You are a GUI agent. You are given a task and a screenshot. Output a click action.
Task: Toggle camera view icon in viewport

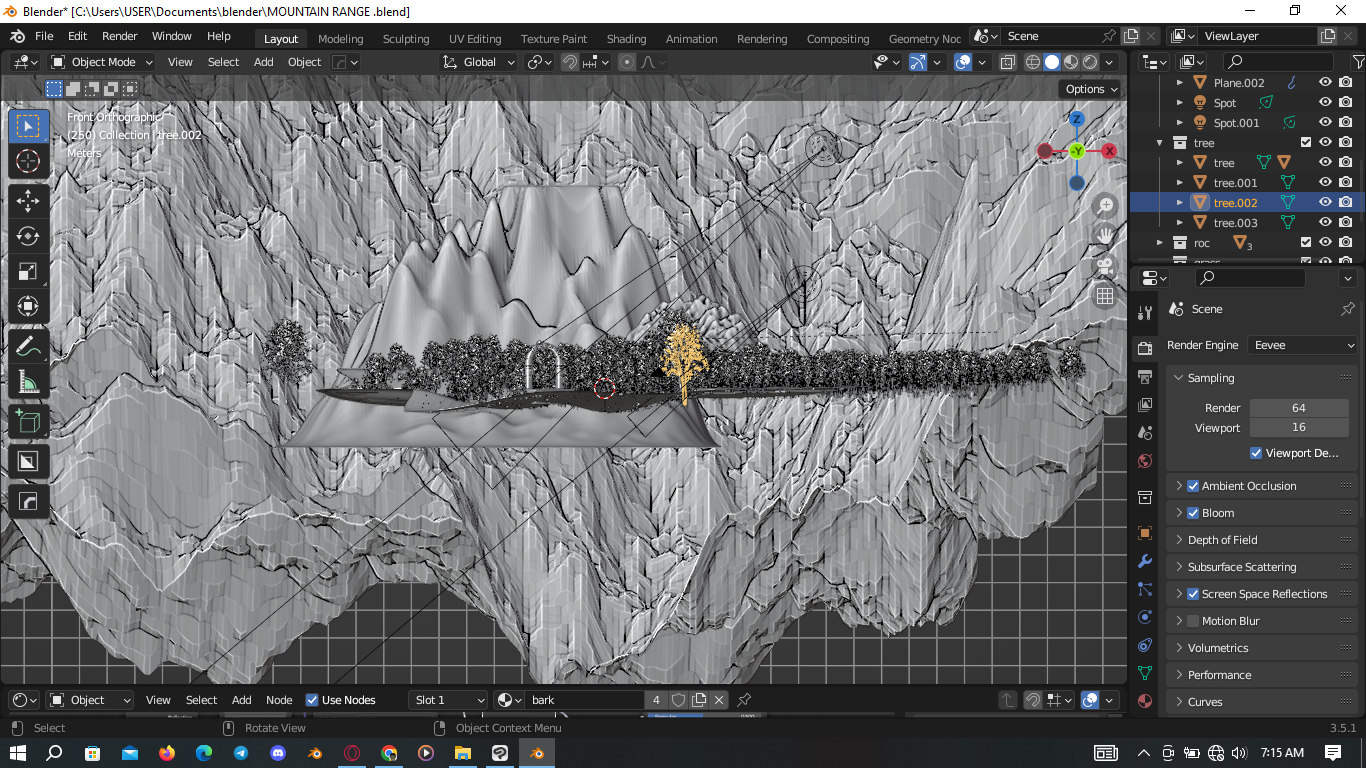tap(1105, 265)
